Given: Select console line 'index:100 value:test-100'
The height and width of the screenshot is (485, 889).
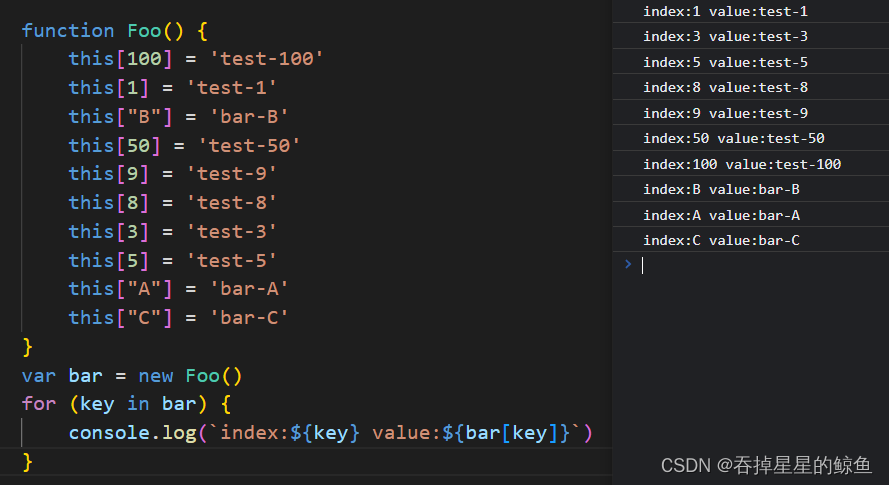Looking at the screenshot, I should tap(742, 164).
